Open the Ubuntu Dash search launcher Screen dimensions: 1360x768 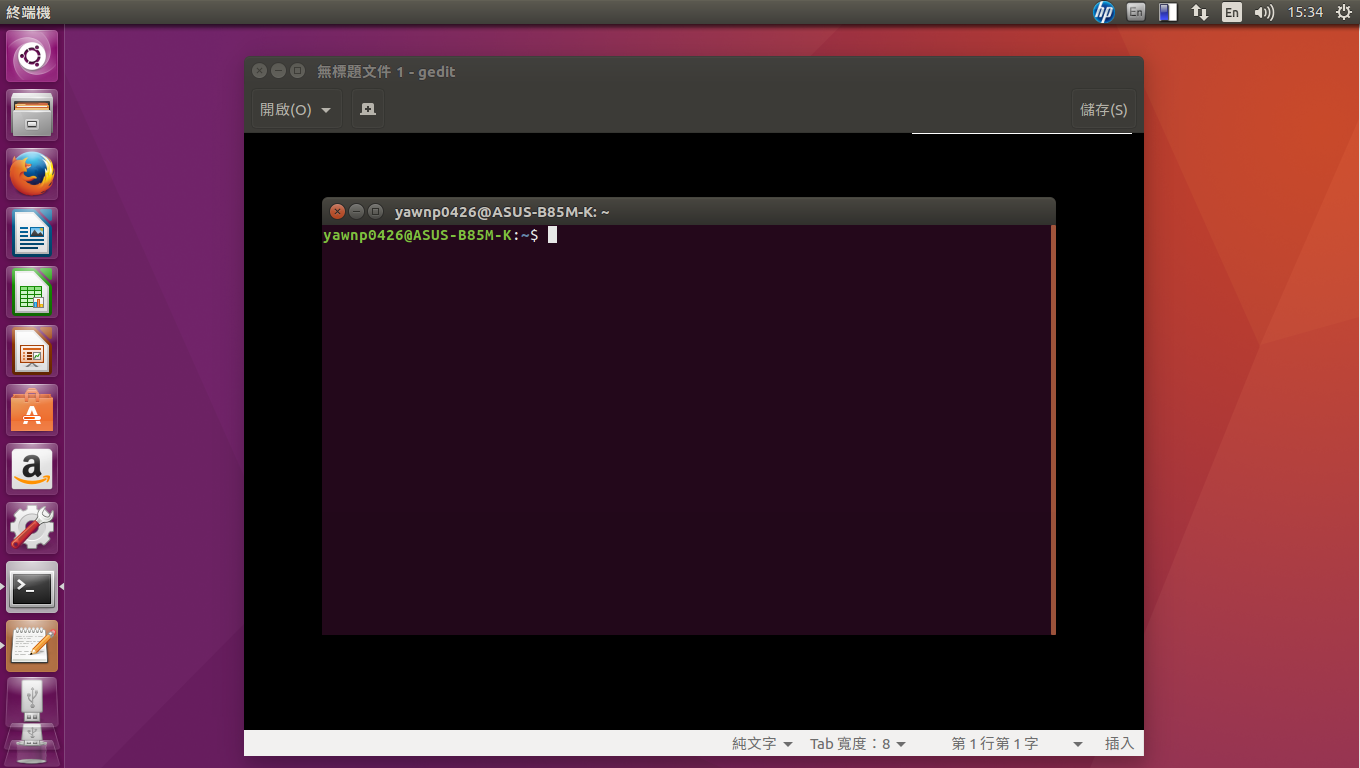(32, 56)
